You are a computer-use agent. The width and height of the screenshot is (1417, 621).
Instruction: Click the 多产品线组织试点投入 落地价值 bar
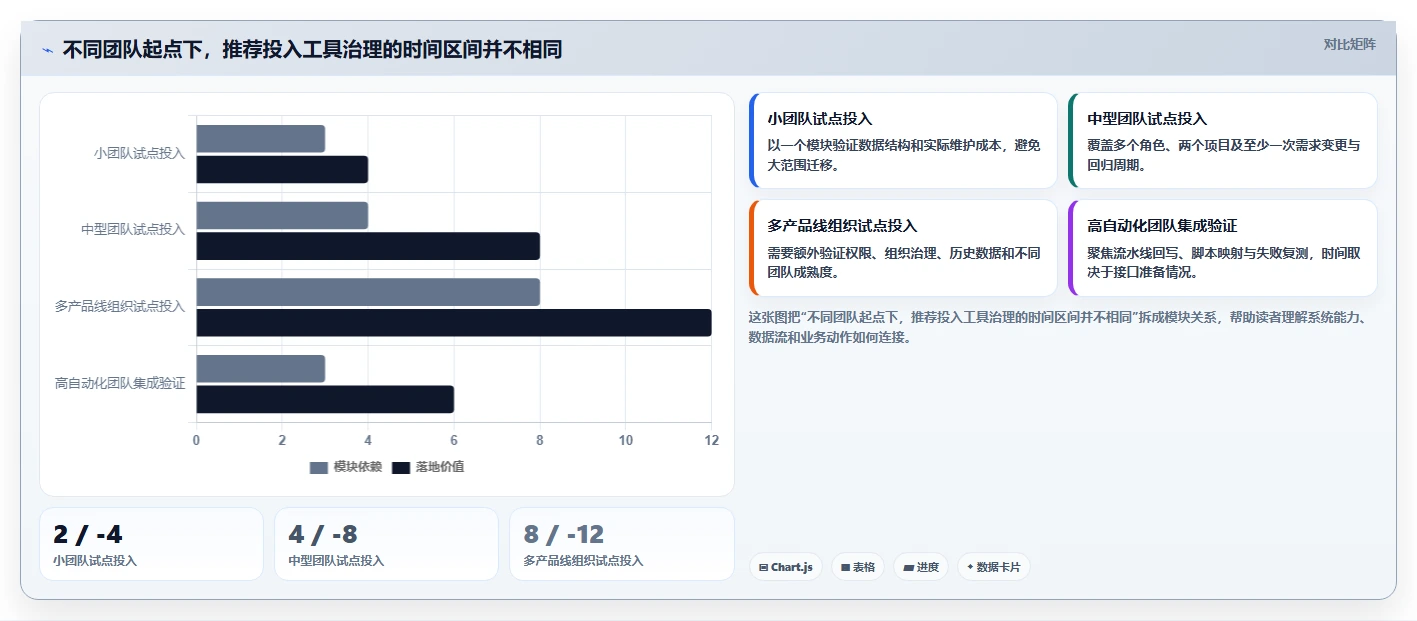tap(454, 323)
